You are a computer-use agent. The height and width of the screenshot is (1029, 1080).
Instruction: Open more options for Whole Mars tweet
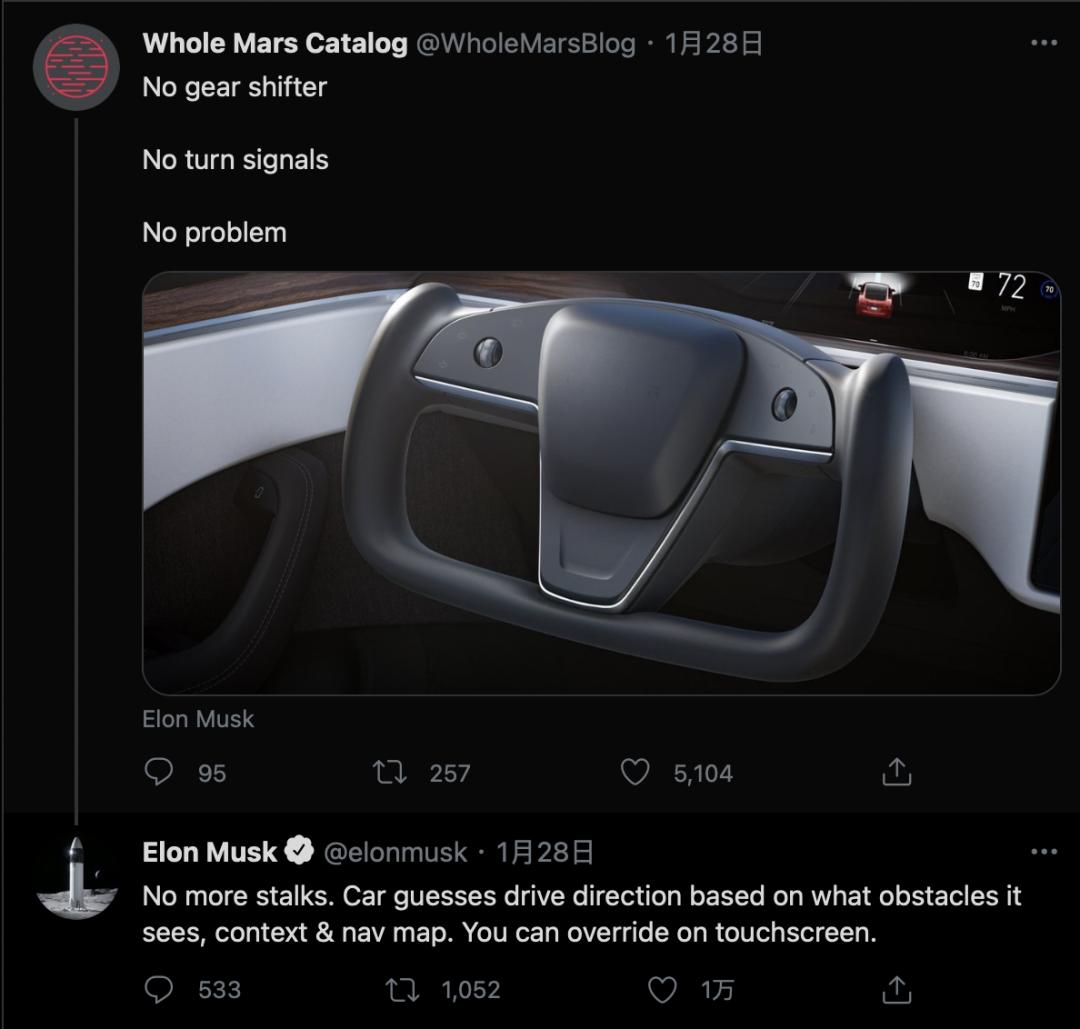tap(1043, 43)
